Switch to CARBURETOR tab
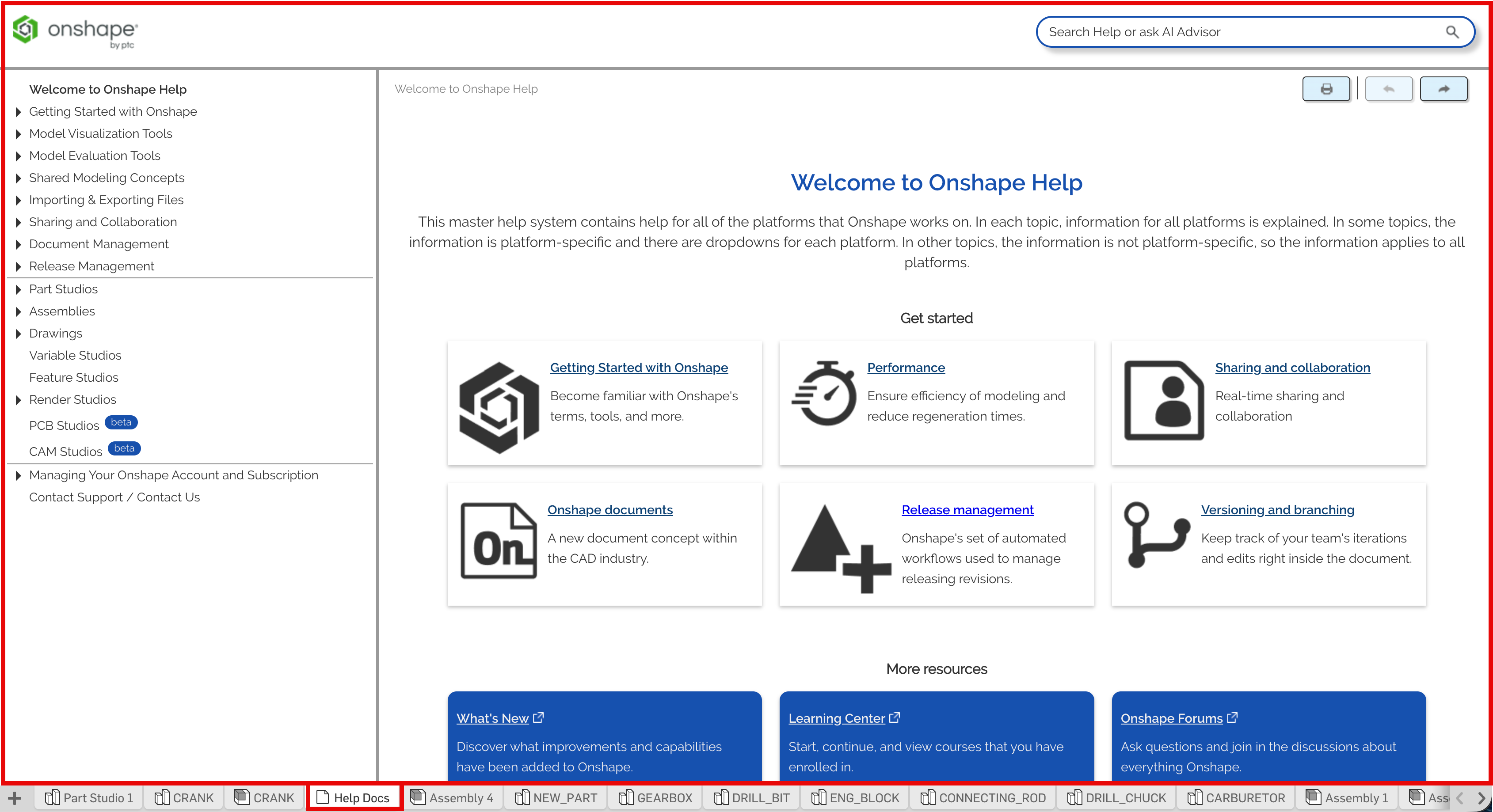 [1236, 798]
